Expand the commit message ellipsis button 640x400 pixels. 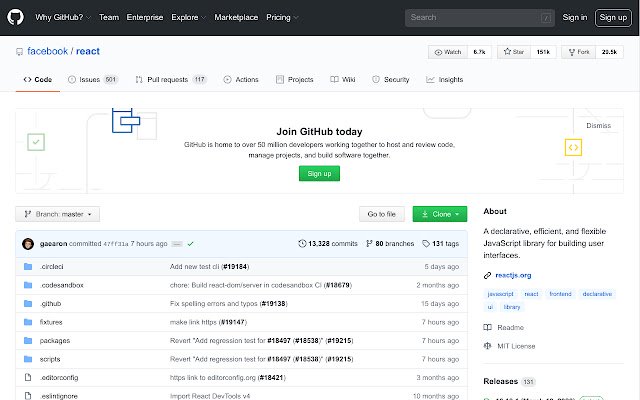(177, 244)
